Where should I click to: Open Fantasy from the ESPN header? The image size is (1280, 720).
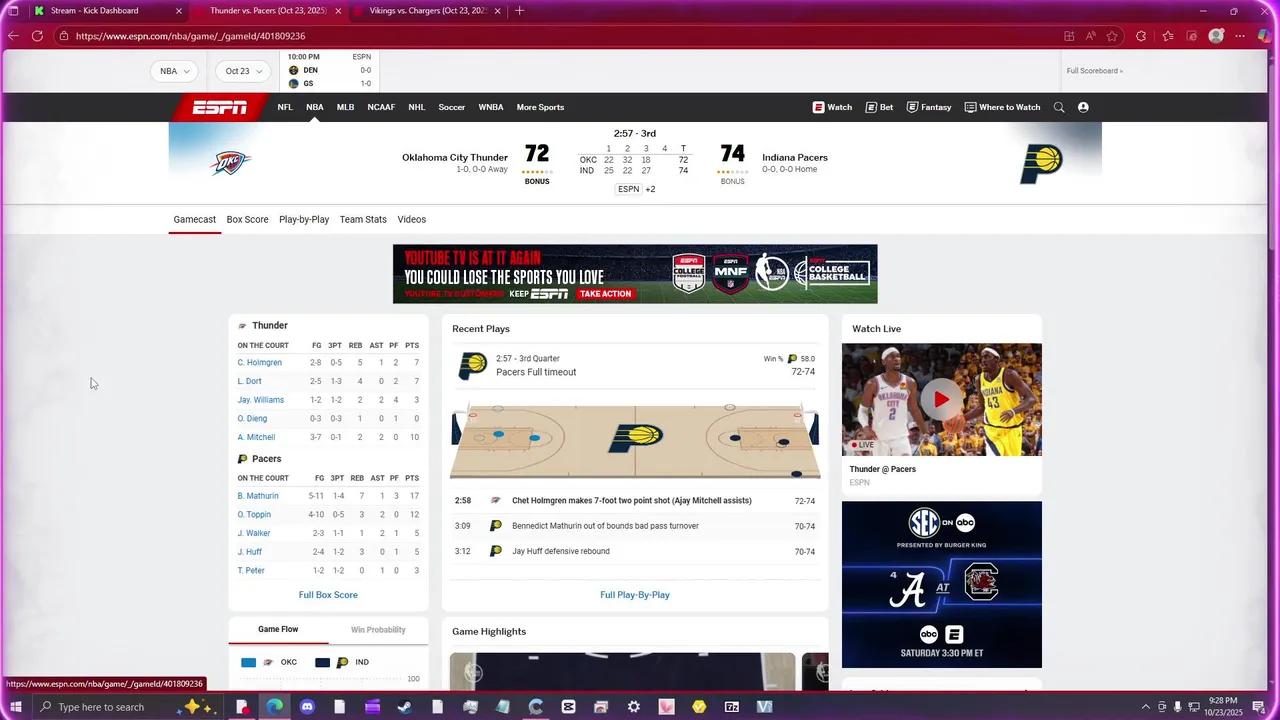pyautogui.click(x=929, y=107)
